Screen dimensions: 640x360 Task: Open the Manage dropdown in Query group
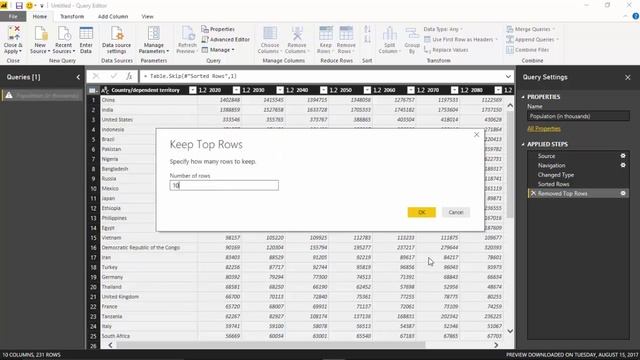[x=218, y=50]
